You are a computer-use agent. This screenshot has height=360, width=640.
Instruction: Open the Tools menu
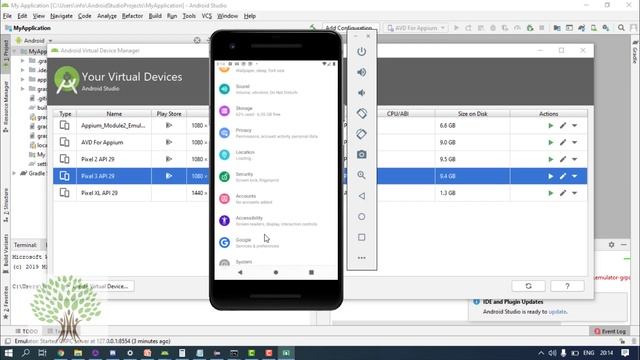coord(189,16)
